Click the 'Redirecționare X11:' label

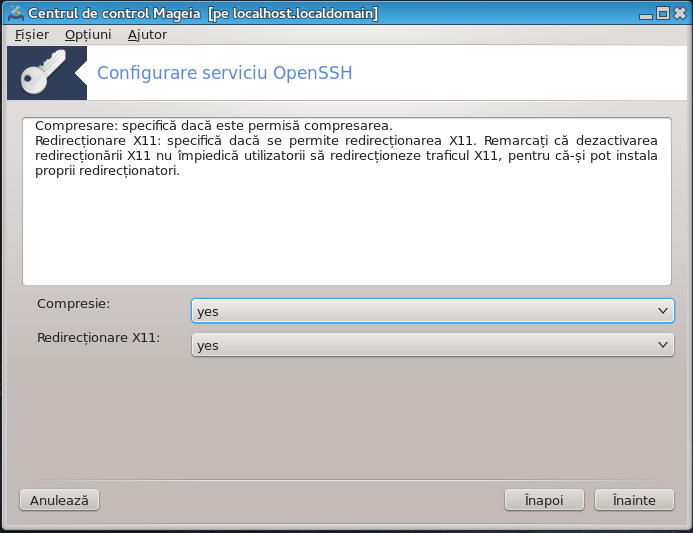coord(99,338)
